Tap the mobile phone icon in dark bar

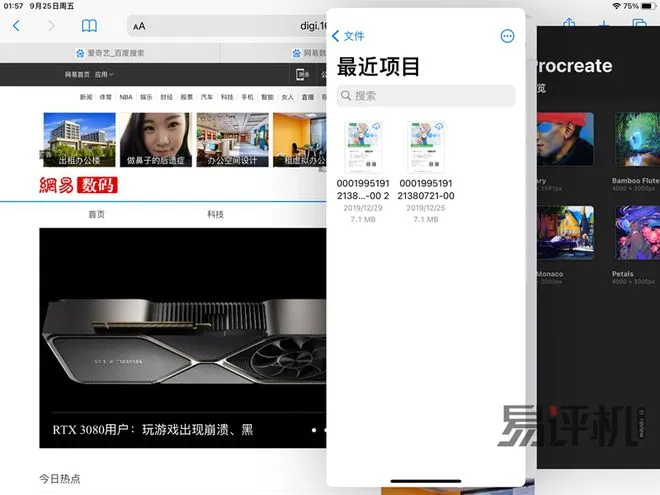pos(302,75)
